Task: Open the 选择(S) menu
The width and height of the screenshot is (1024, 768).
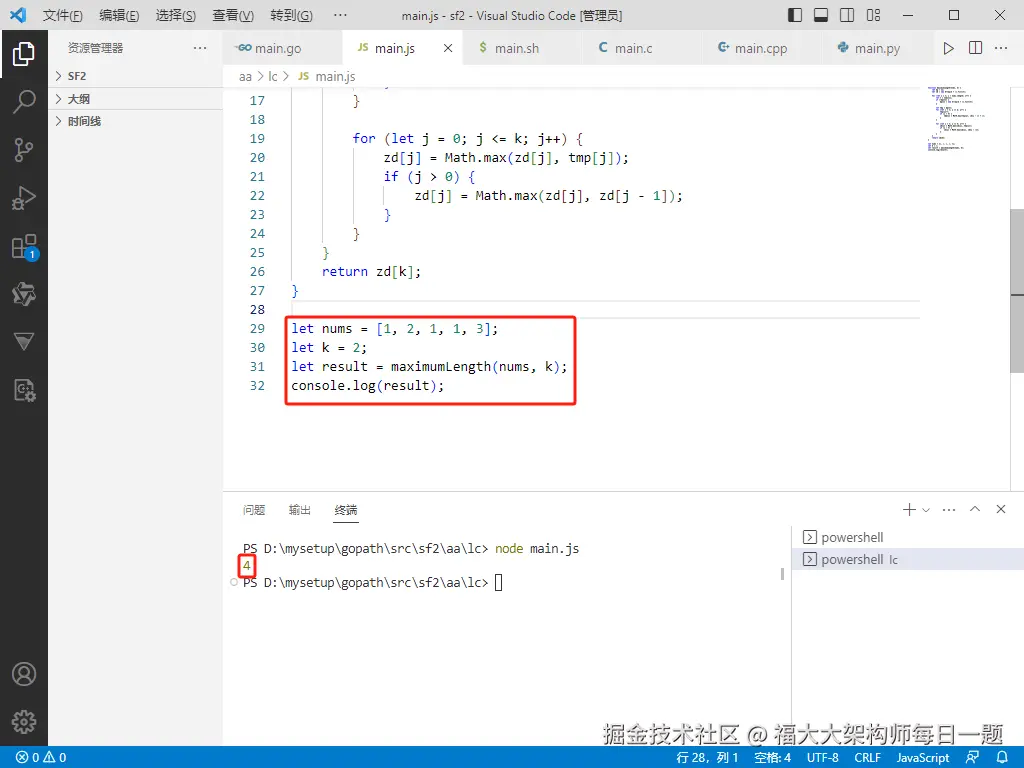Action: click(176, 15)
